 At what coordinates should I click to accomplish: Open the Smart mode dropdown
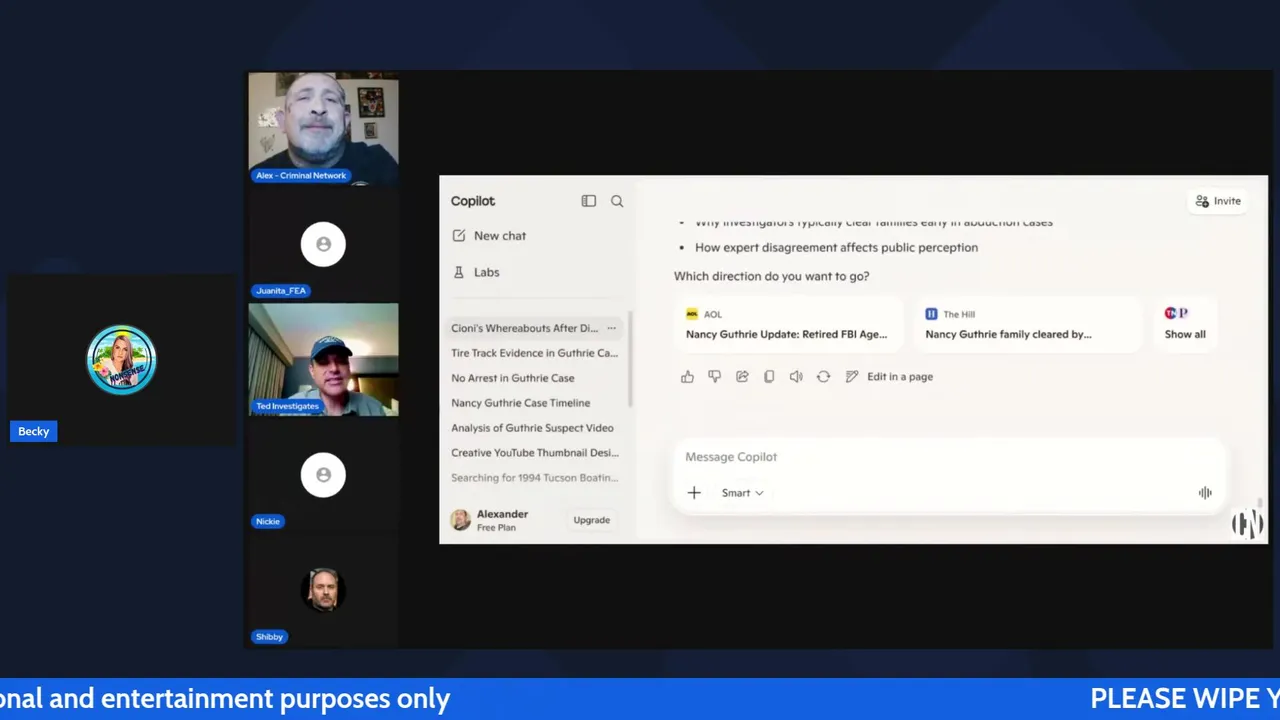(742, 493)
